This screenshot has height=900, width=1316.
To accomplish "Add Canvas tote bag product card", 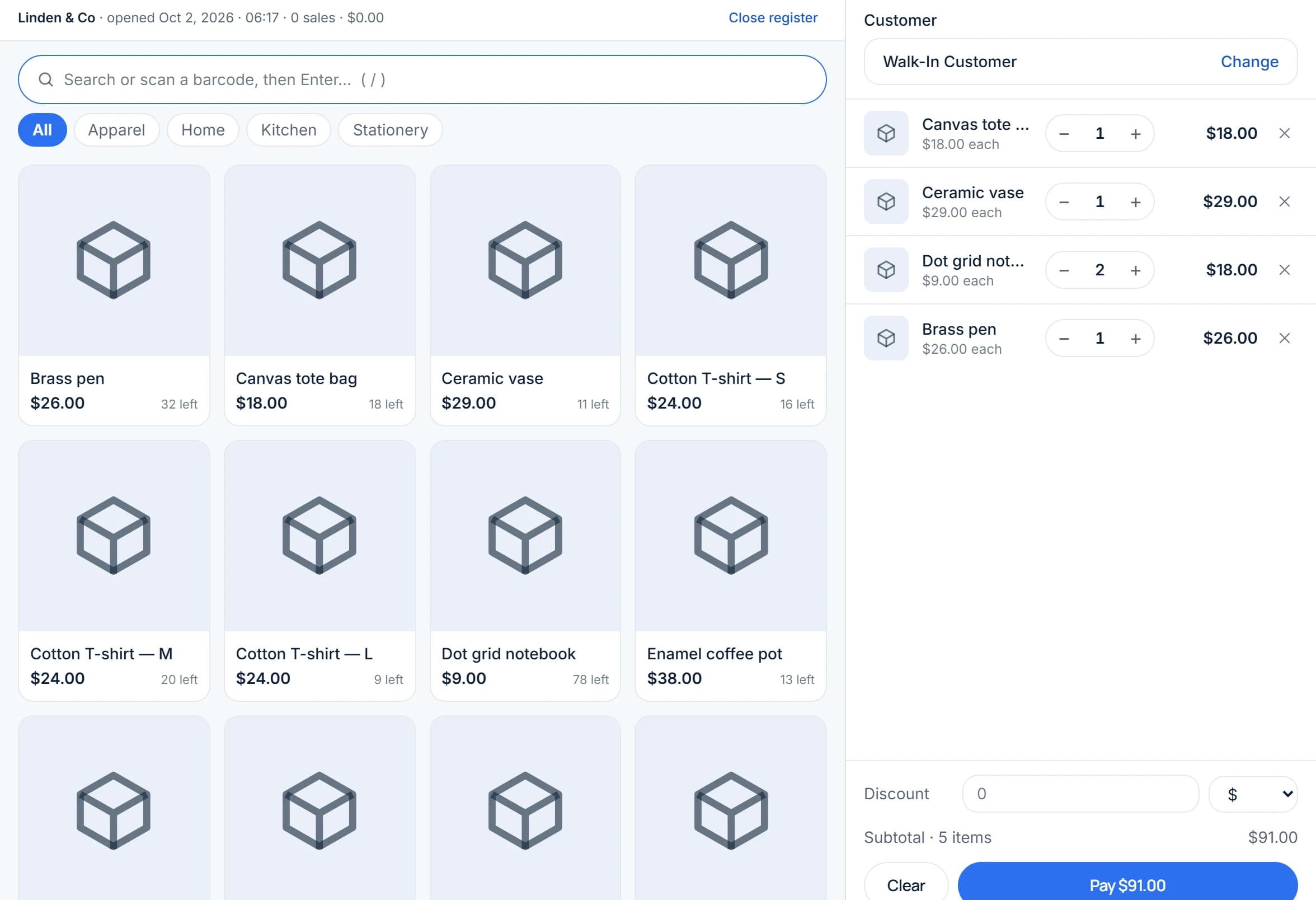I will (x=319, y=295).
